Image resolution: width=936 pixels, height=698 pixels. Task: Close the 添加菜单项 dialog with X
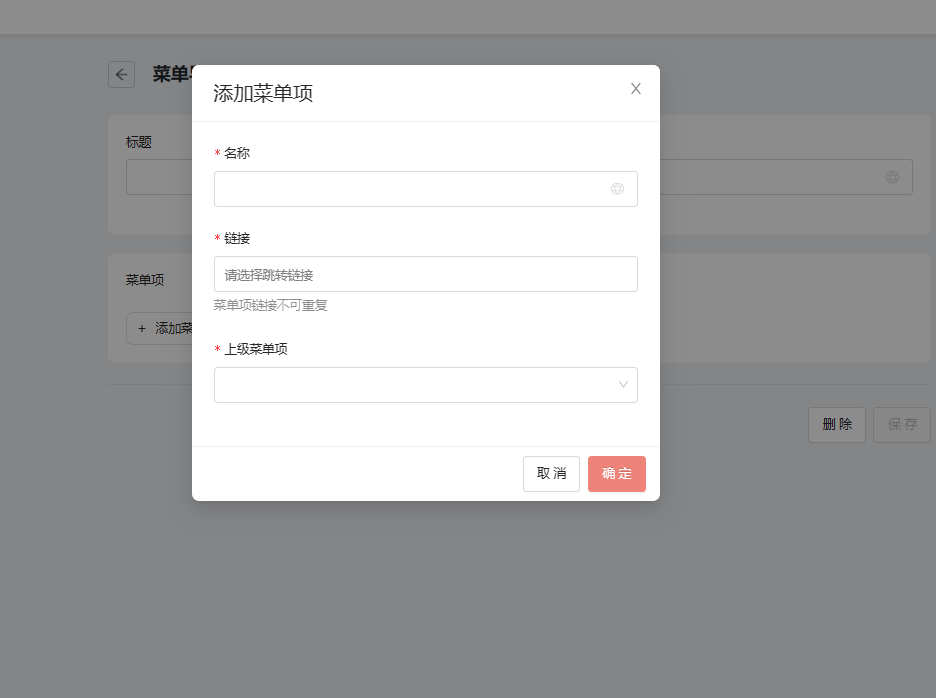pos(636,89)
